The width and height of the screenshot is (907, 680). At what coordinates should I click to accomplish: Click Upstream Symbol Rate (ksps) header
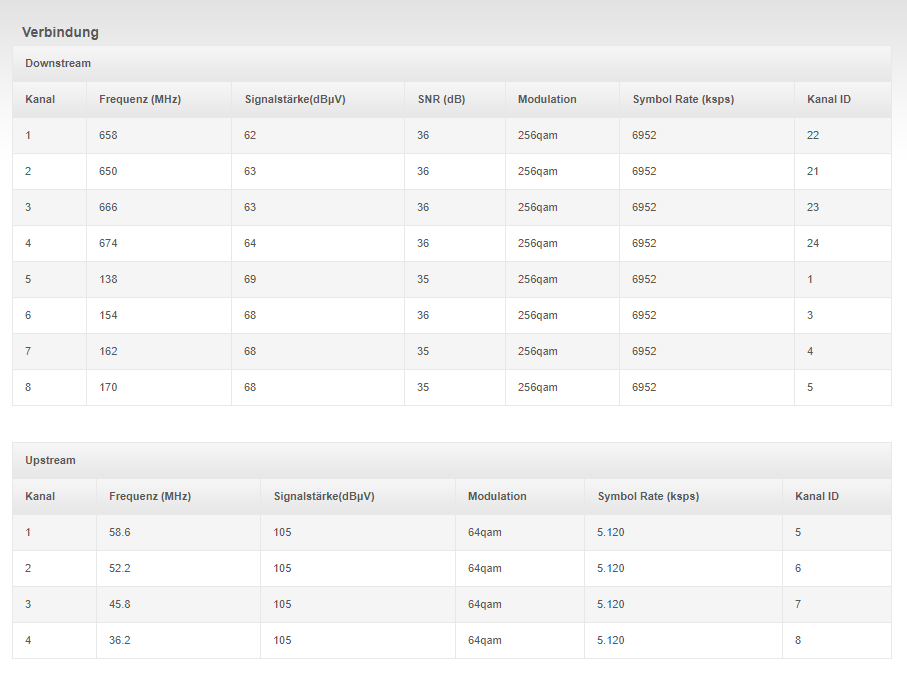648,496
